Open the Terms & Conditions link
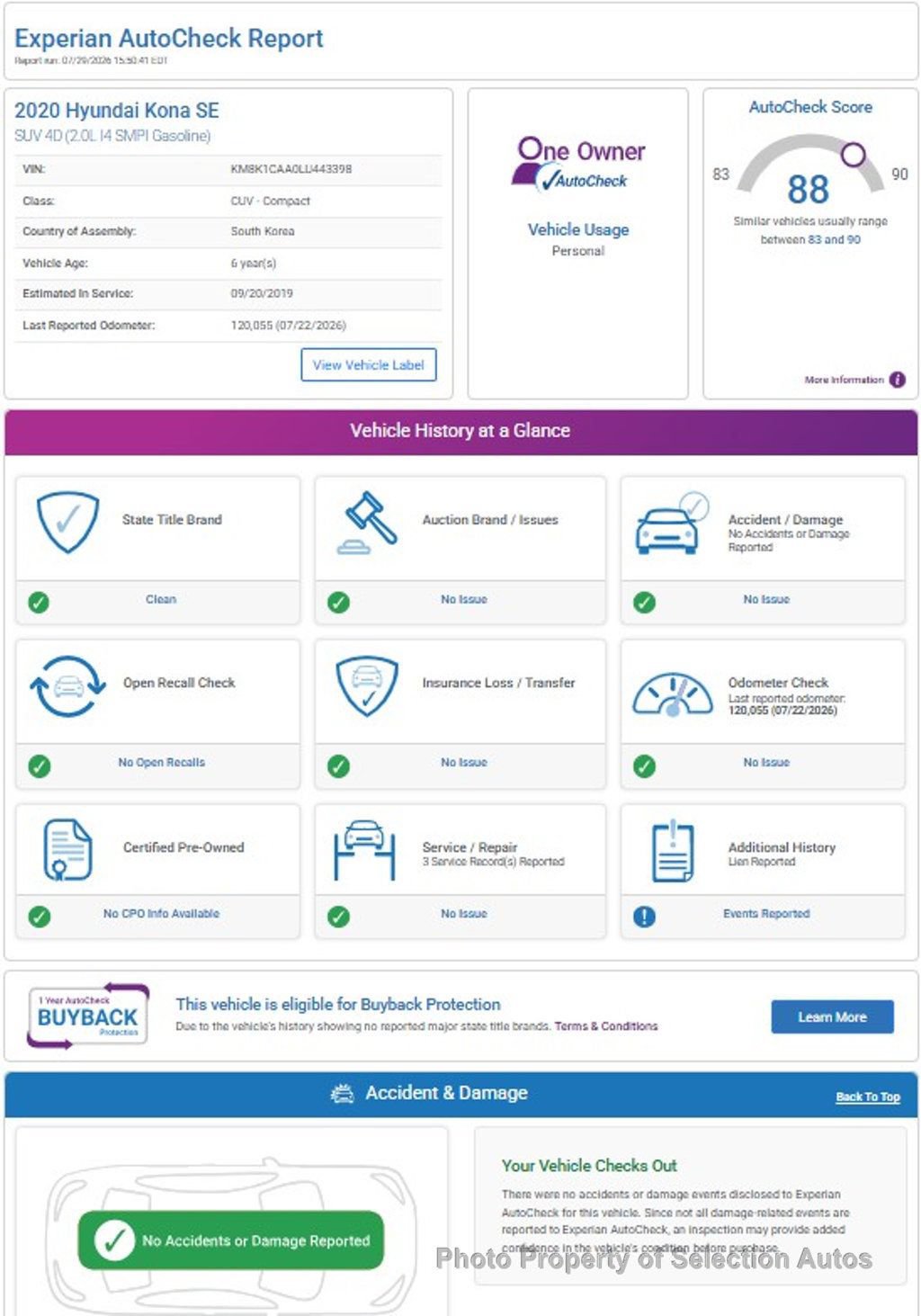The height and width of the screenshot is (1316, 921). click(x=606, y=1026)
